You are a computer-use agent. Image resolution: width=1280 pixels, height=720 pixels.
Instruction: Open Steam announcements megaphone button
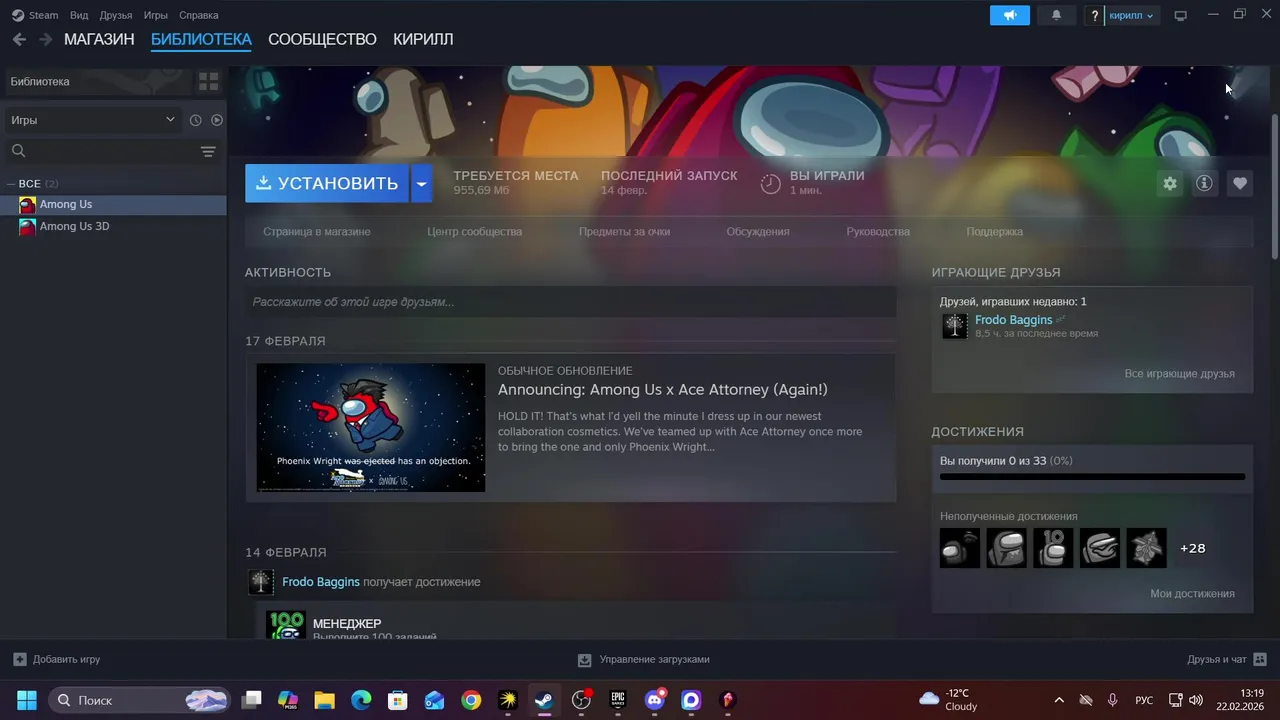click(x=1010, y=15)
